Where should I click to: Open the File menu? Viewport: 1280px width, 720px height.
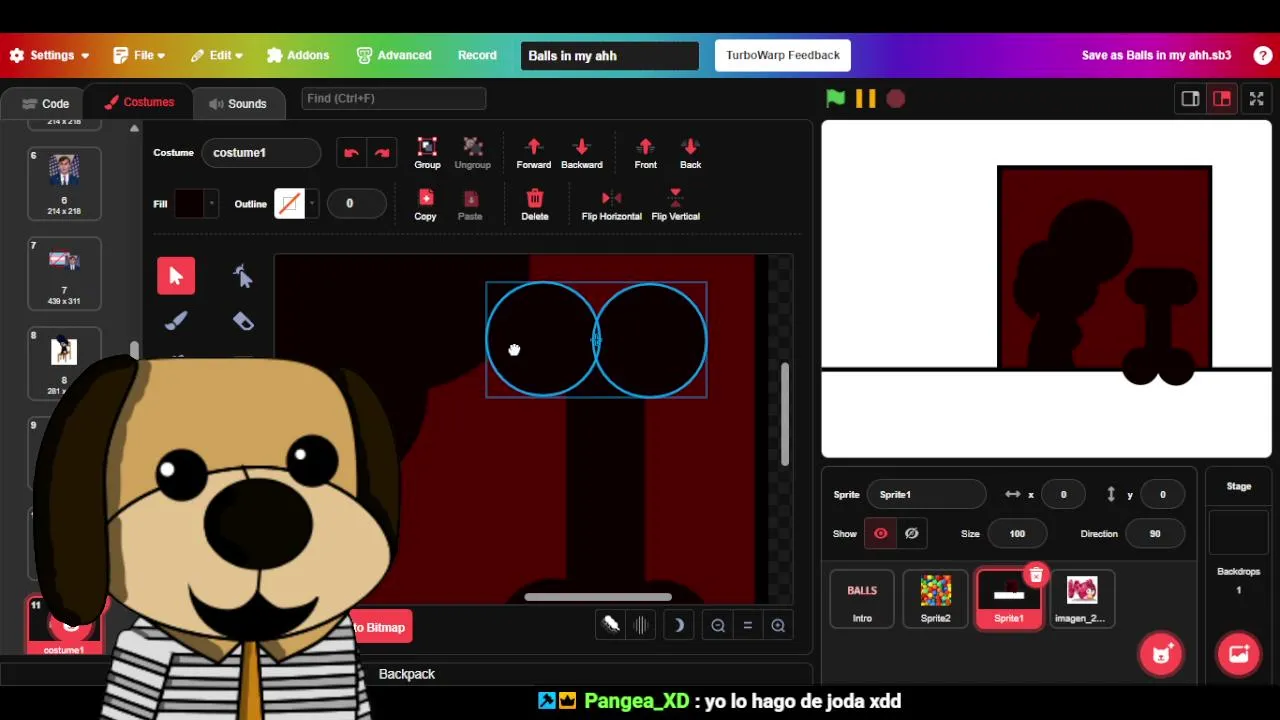tap(140, 55)
